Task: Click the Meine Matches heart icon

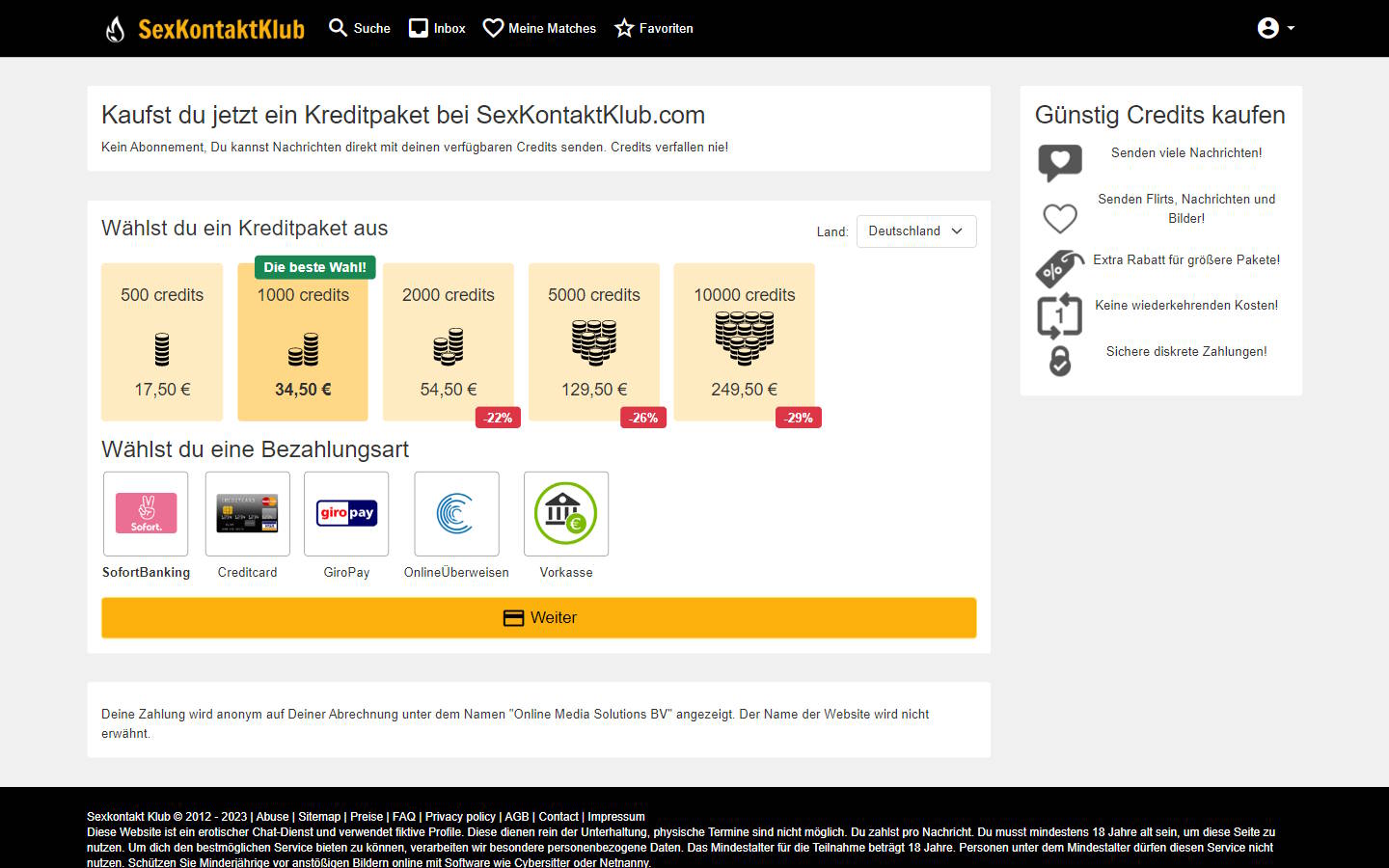Action: (x=493, y=28)
